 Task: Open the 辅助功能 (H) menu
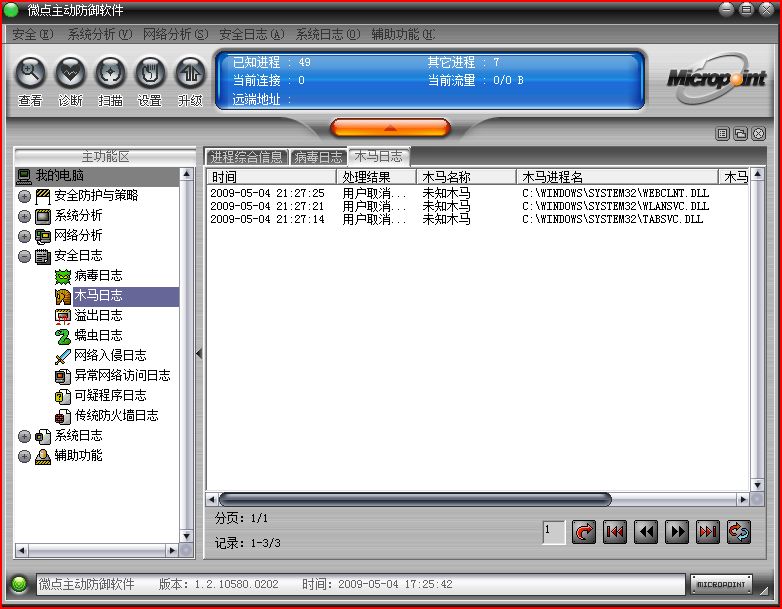click(403, 34)
